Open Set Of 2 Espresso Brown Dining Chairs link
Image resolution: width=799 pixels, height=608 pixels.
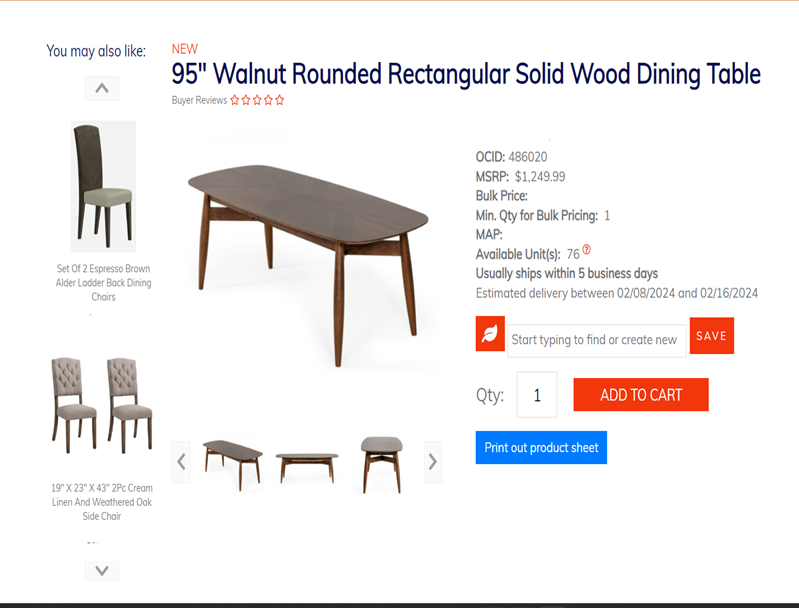(103, 282)
